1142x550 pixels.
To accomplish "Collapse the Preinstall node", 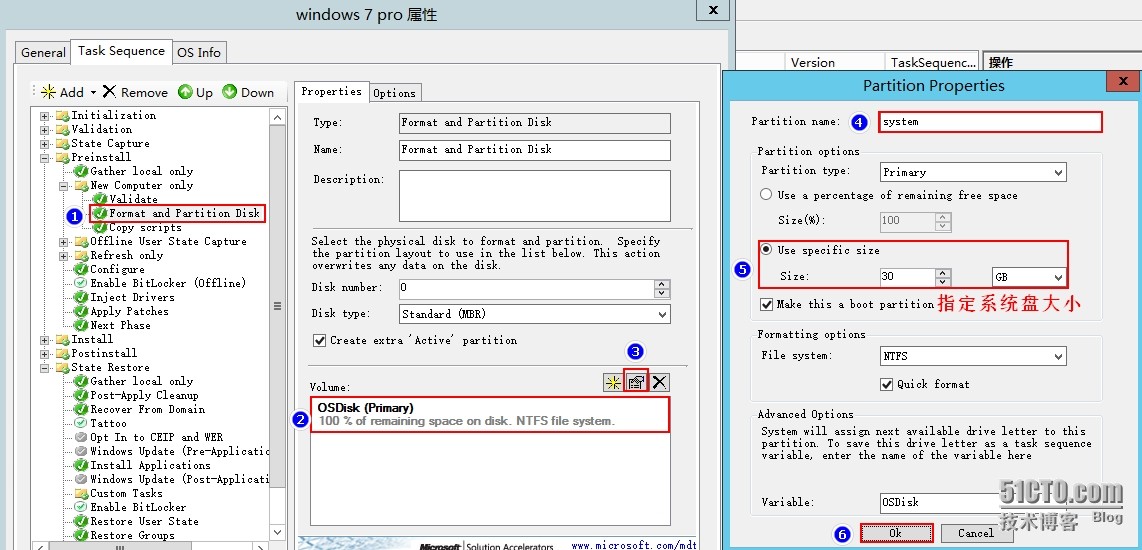I will click(x=44, y=157).
